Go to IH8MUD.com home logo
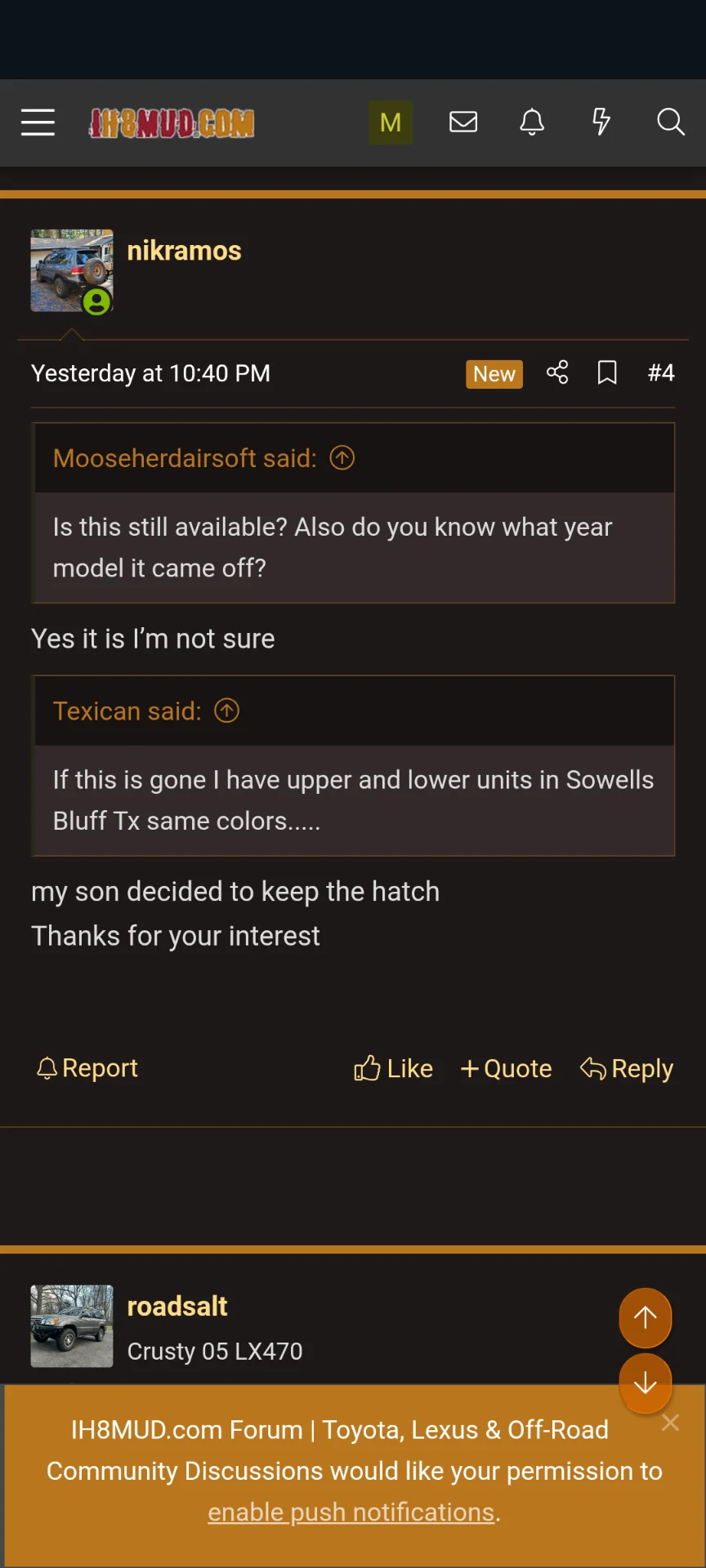This screenshot has width=706, height=1568. 172,123
